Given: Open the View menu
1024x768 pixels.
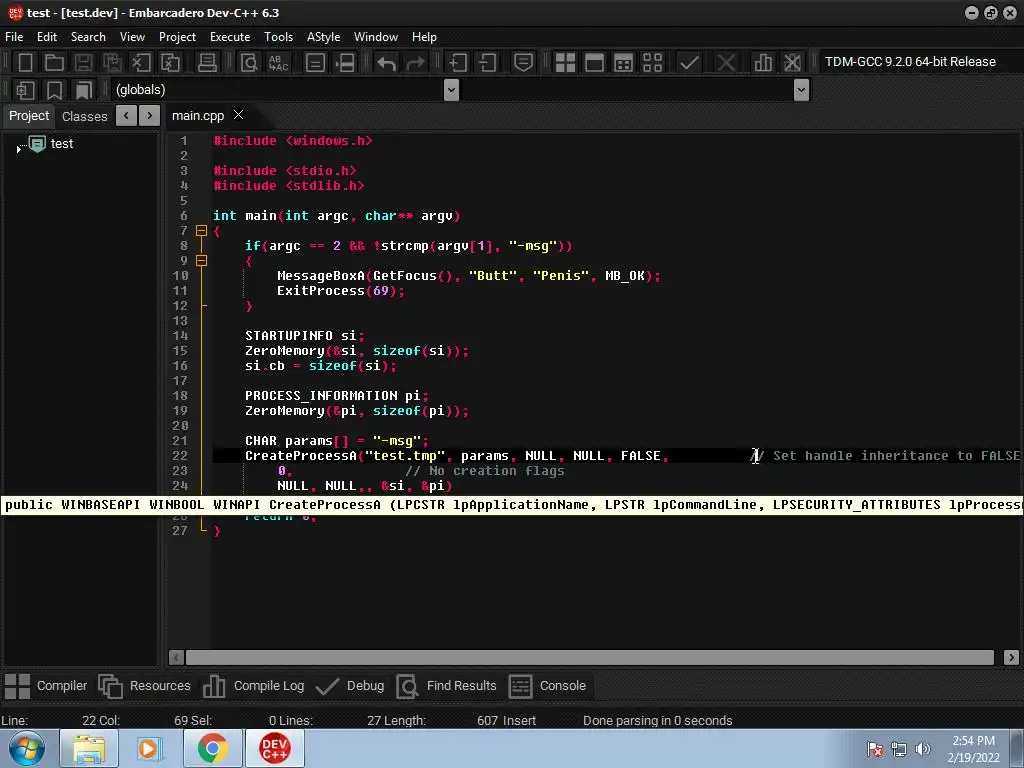Looking at the screenshot, I should coord(132,37).
